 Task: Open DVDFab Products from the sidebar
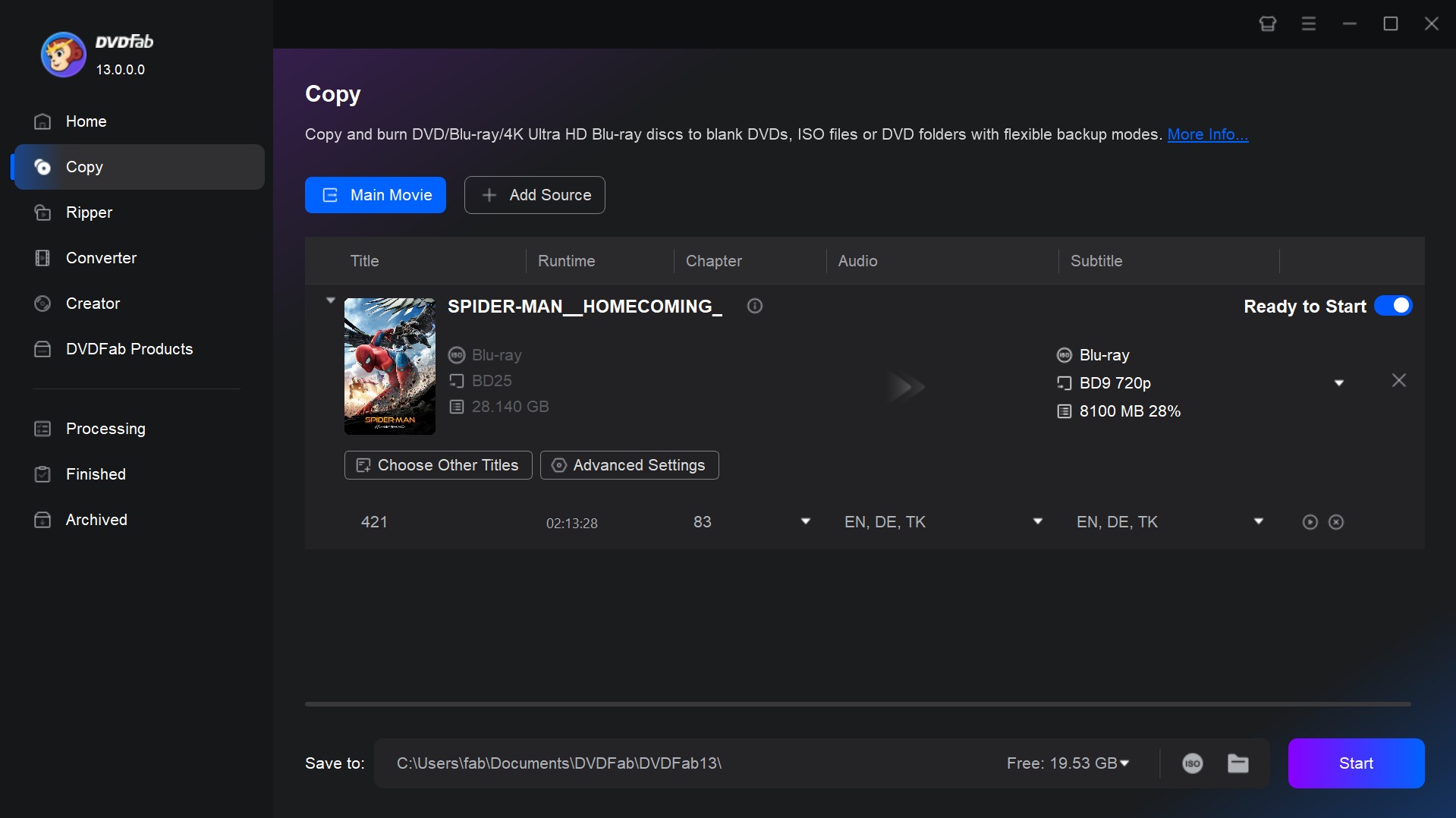pyautogui.click(x=129, y=349)
